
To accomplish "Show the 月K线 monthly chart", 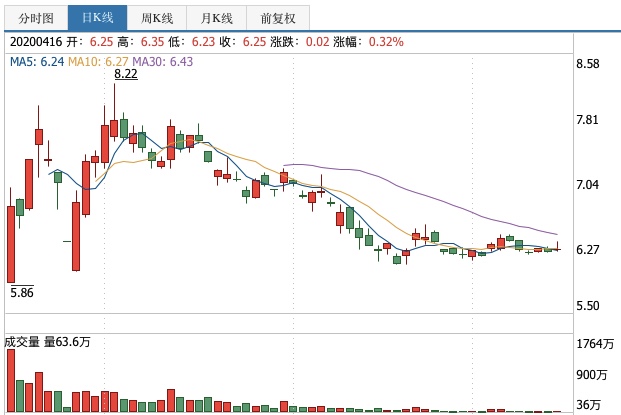I will [216, 18].
